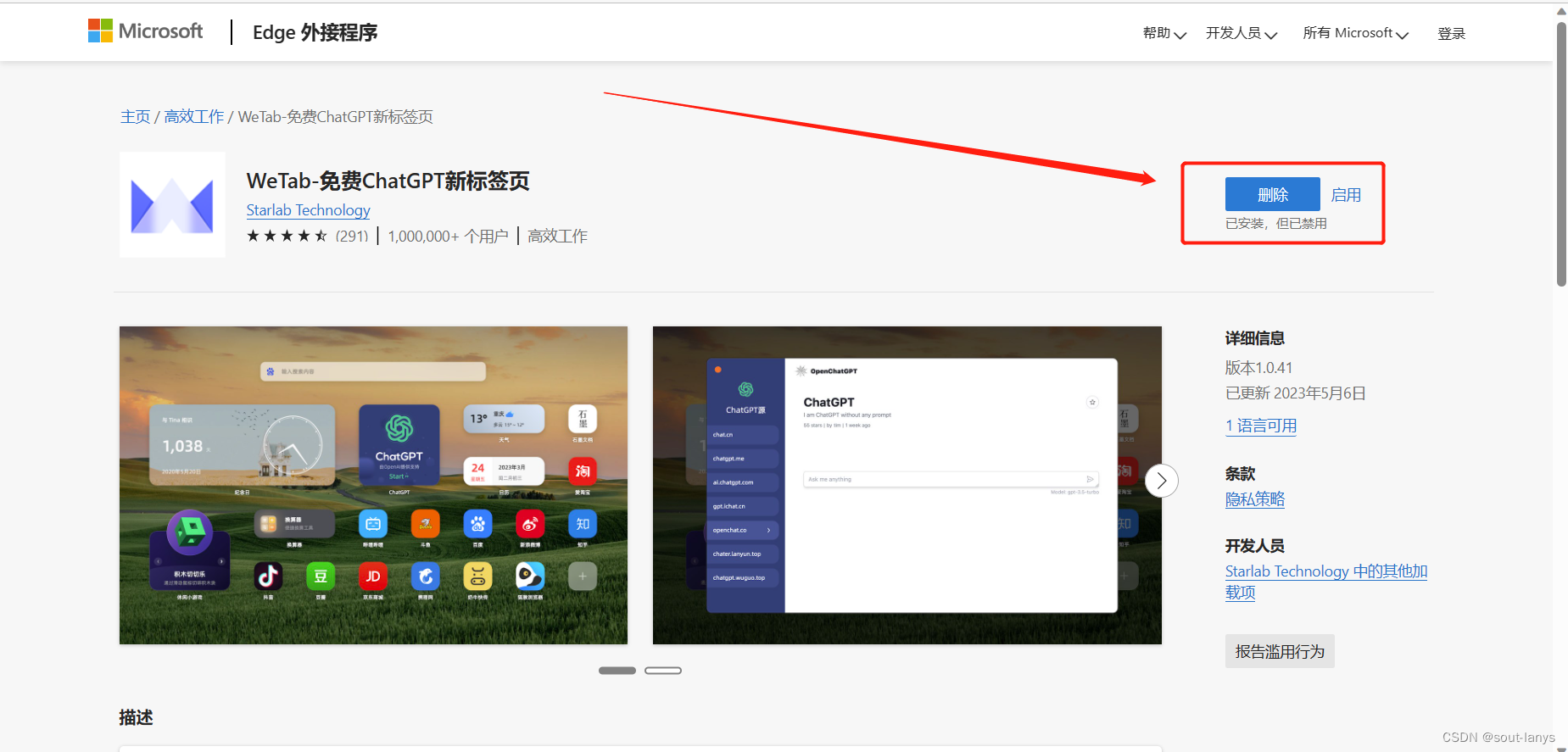Click WeTab-免费ChatGPT新标签页 extension title
This screenshot has width=1568, height=752.
coord(388,181)
